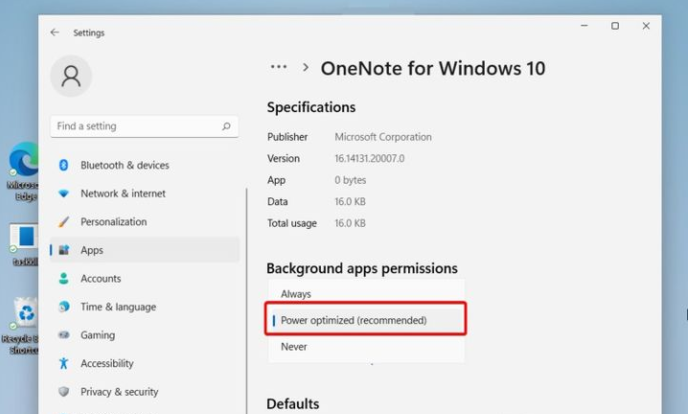This screenshot has height=414, width=688.
Task: Maximize the Settings window
Action: coord(615,26)
